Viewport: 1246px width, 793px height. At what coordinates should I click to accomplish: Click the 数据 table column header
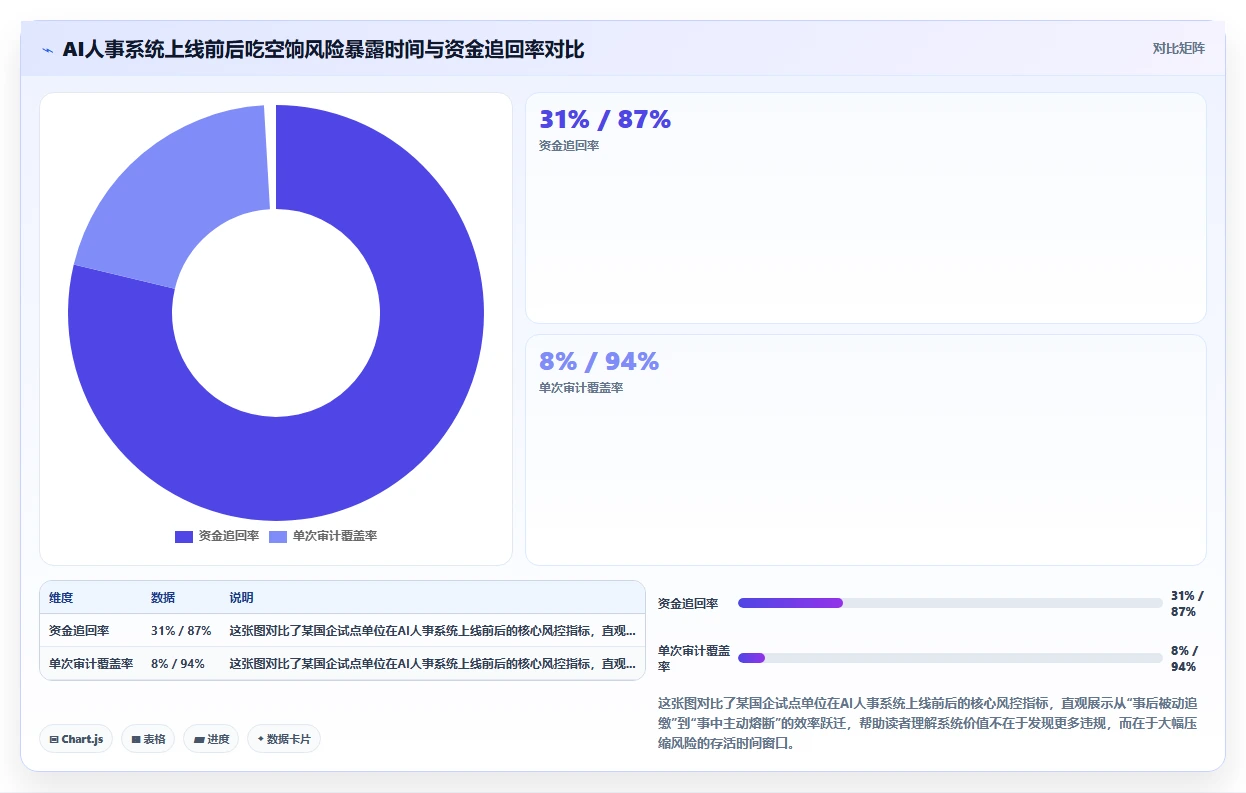pos(163,598)
